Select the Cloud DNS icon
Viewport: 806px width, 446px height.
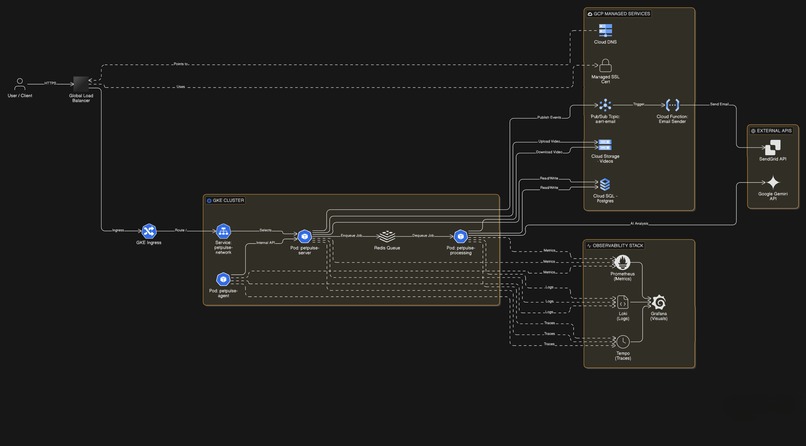[605, 30]
